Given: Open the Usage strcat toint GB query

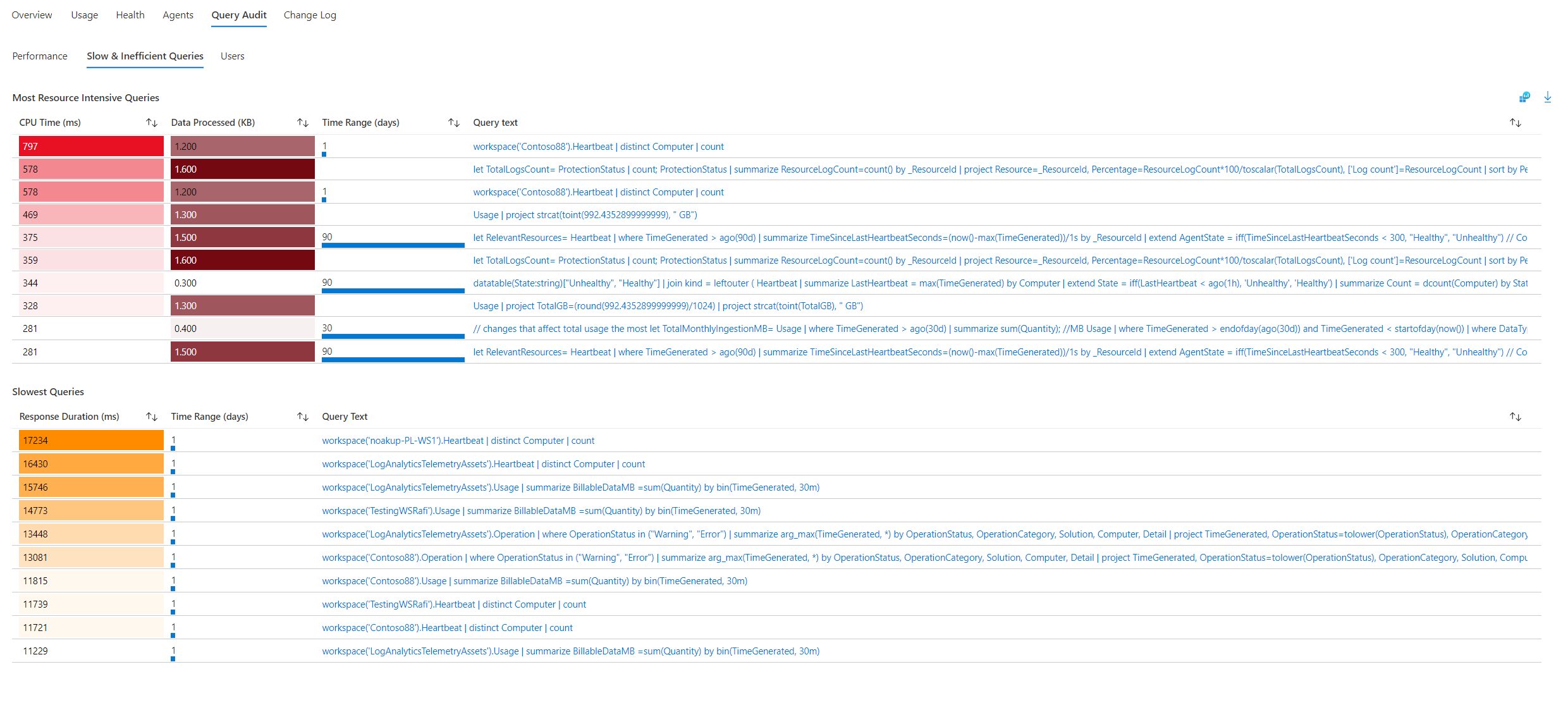Looking at the screenshot, I should pyautogui.click(x=585, y=215).
